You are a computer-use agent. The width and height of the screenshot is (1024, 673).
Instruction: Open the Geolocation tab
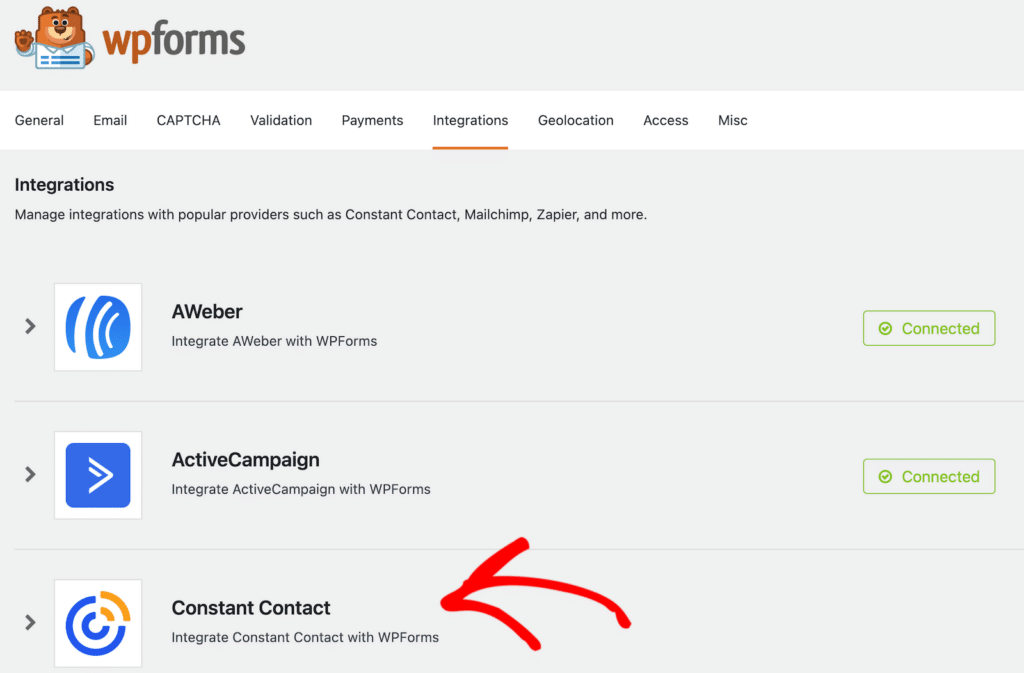pyautogui.click(x=576, y=120)
